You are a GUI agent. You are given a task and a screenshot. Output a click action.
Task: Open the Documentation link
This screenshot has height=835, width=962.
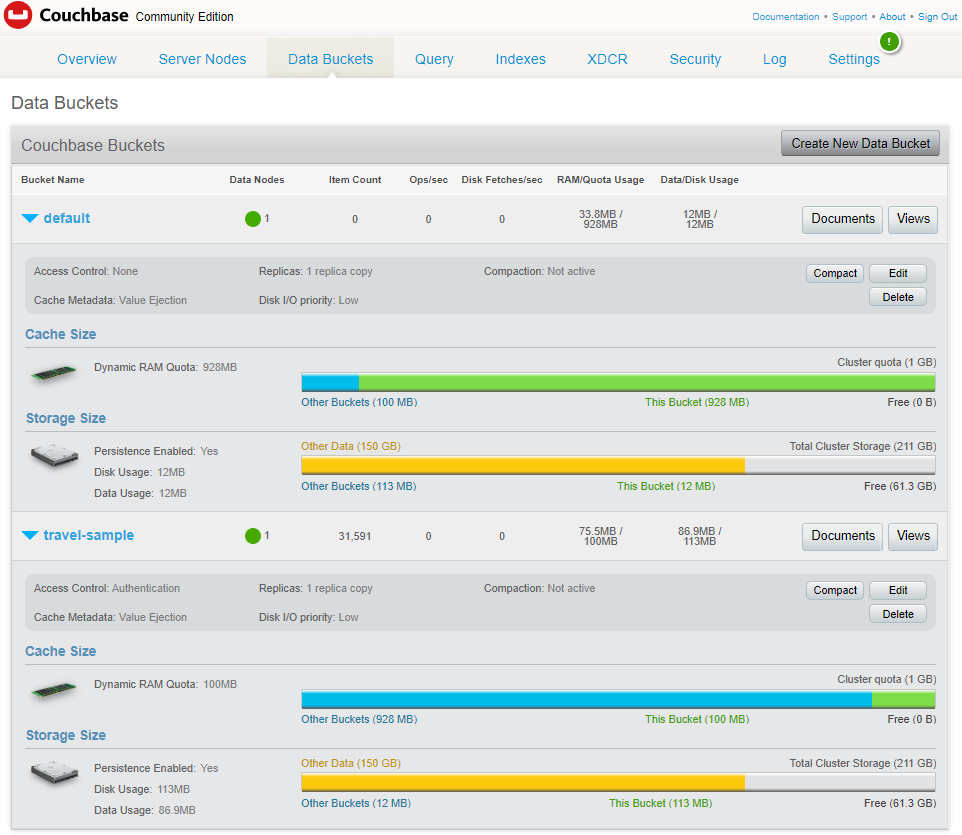(786, 17)
